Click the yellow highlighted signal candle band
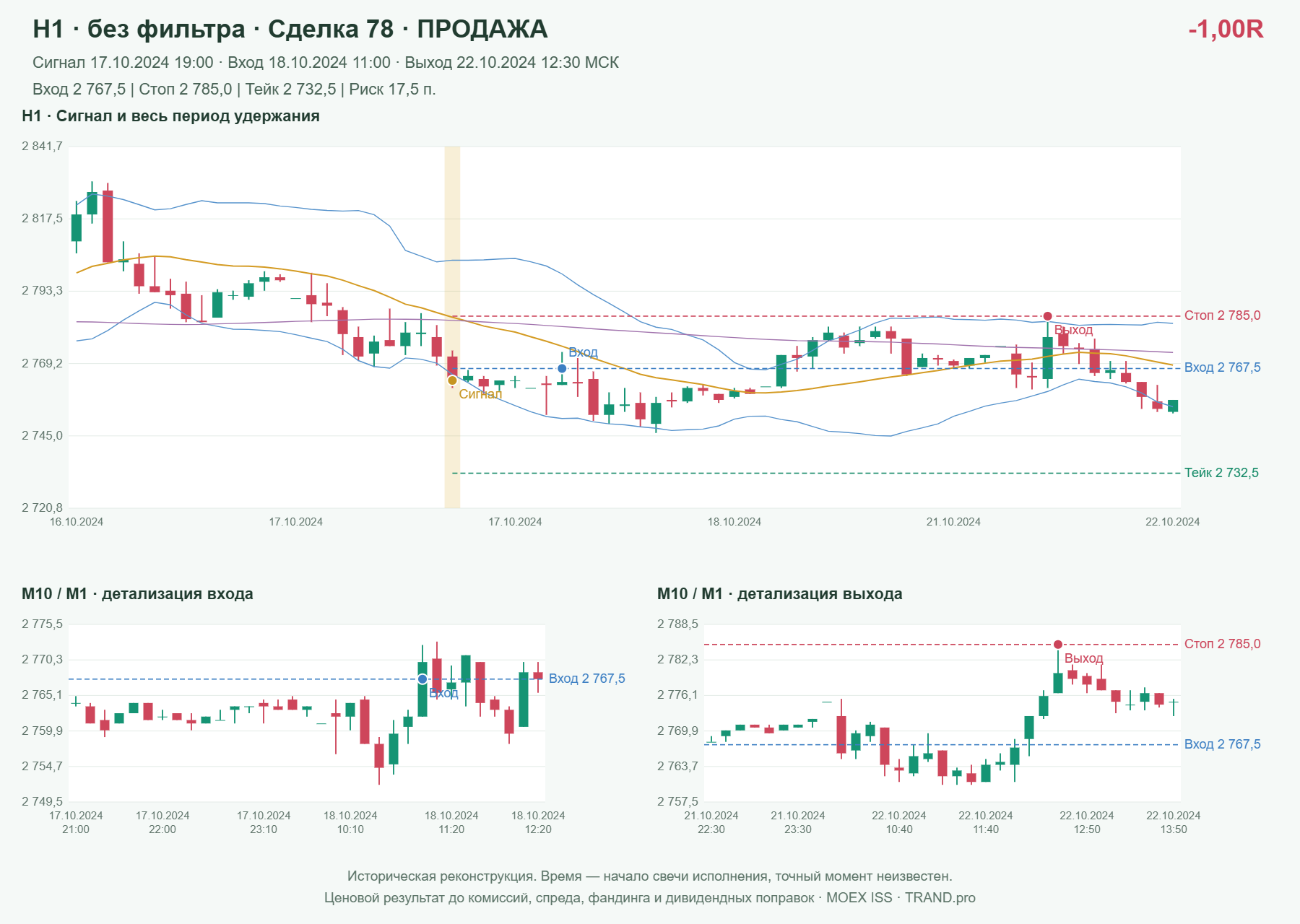Screen dimensions: 1300x924 452,327
